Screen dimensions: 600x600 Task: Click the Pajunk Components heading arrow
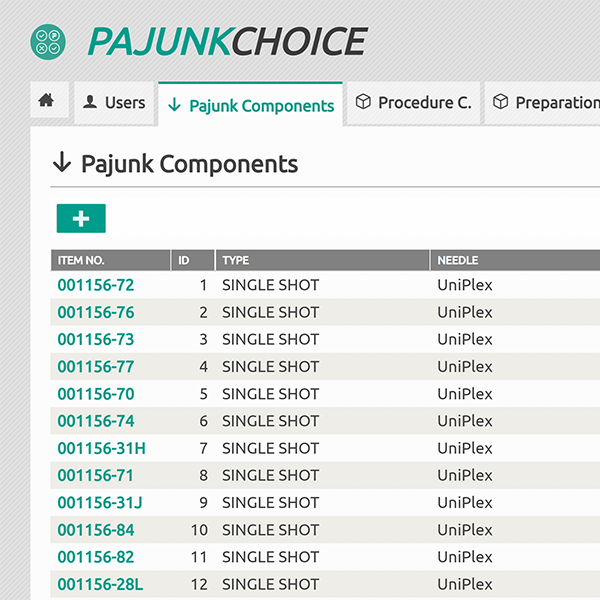(x=62, y=163)
